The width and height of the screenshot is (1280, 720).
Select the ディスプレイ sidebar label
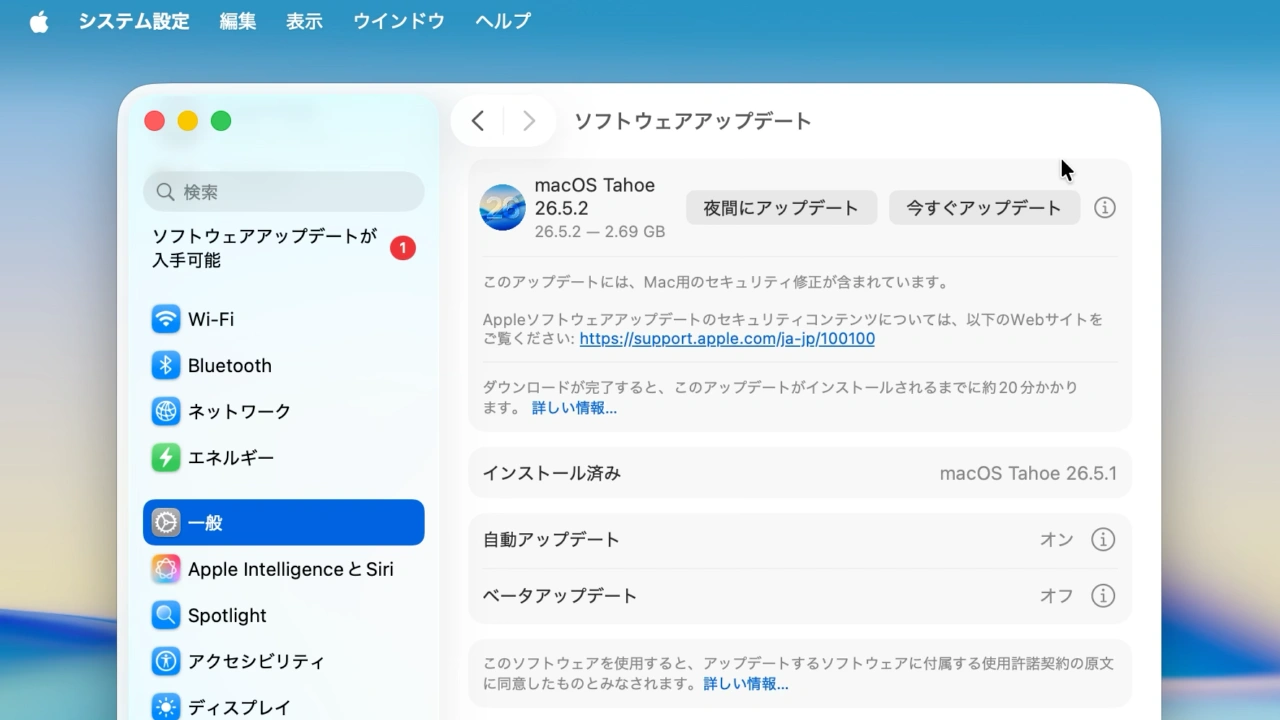tap(239, 707)
